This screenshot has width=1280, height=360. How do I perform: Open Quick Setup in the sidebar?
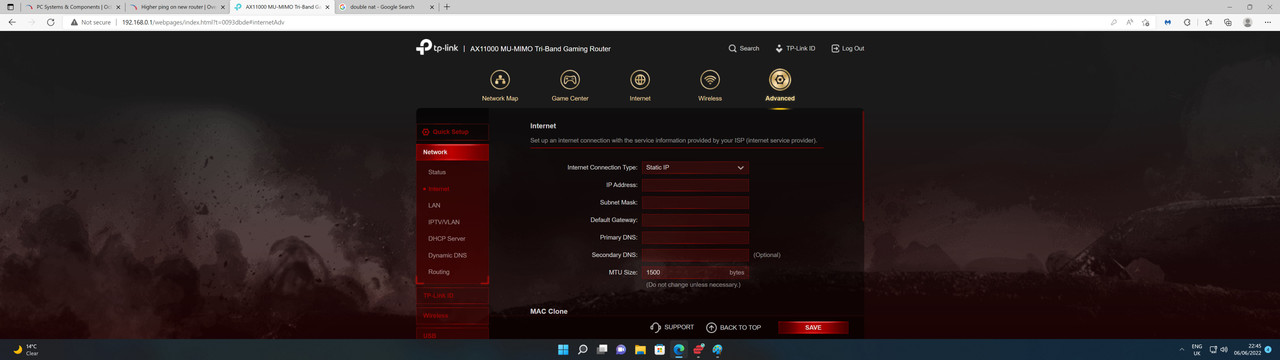(x=452, y=132)
